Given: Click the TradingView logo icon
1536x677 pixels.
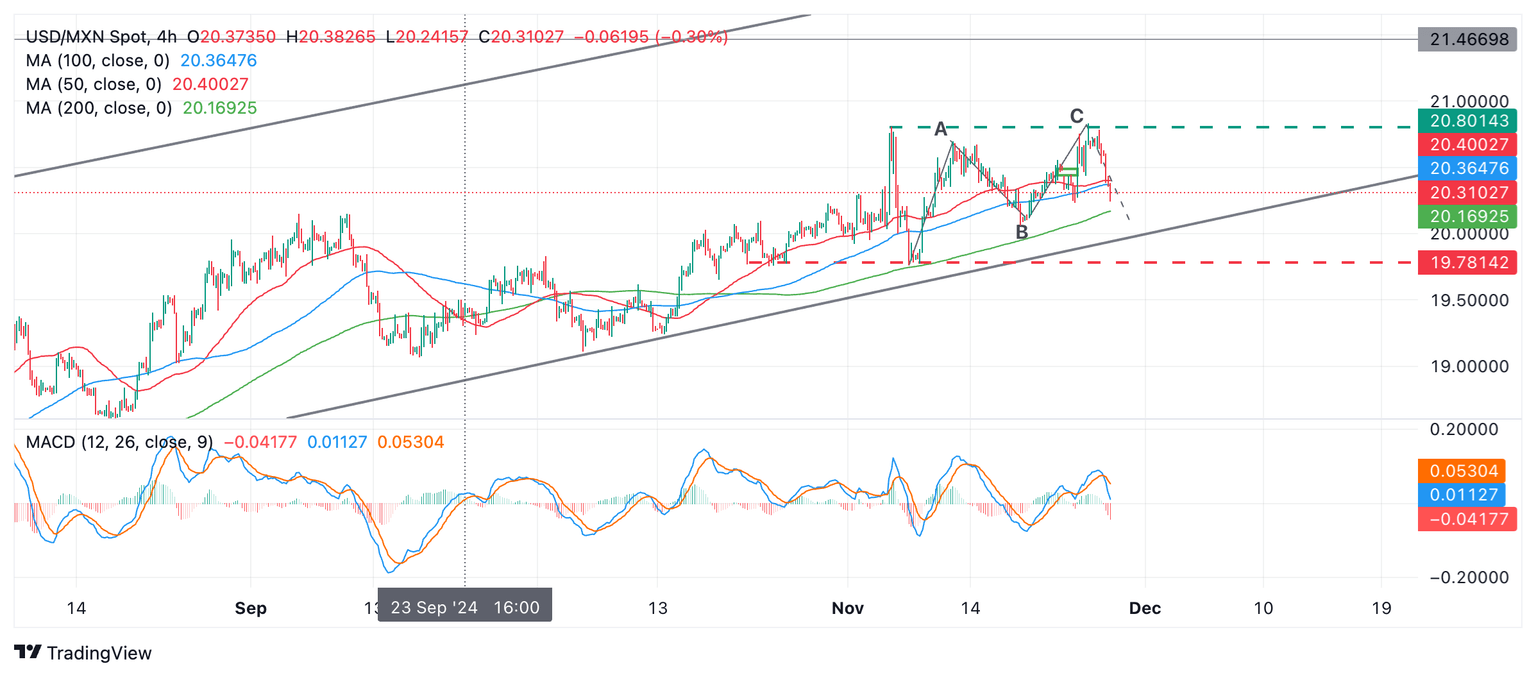Looking at the screenshot, I should [x=27, y=653].
